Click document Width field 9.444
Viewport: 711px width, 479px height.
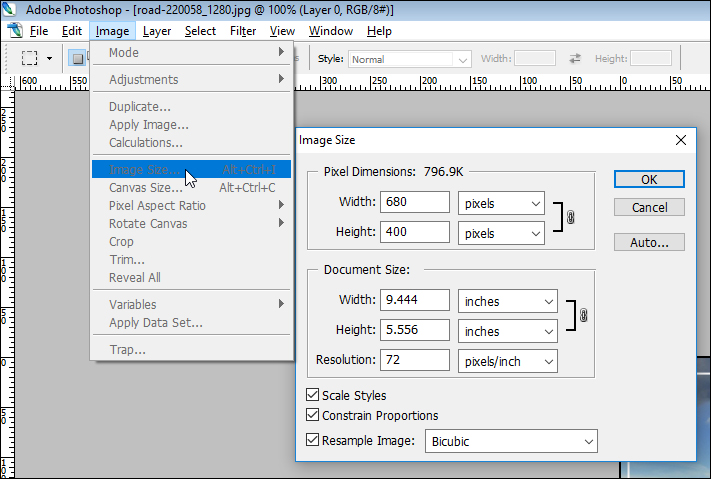[x=415, y=300]
